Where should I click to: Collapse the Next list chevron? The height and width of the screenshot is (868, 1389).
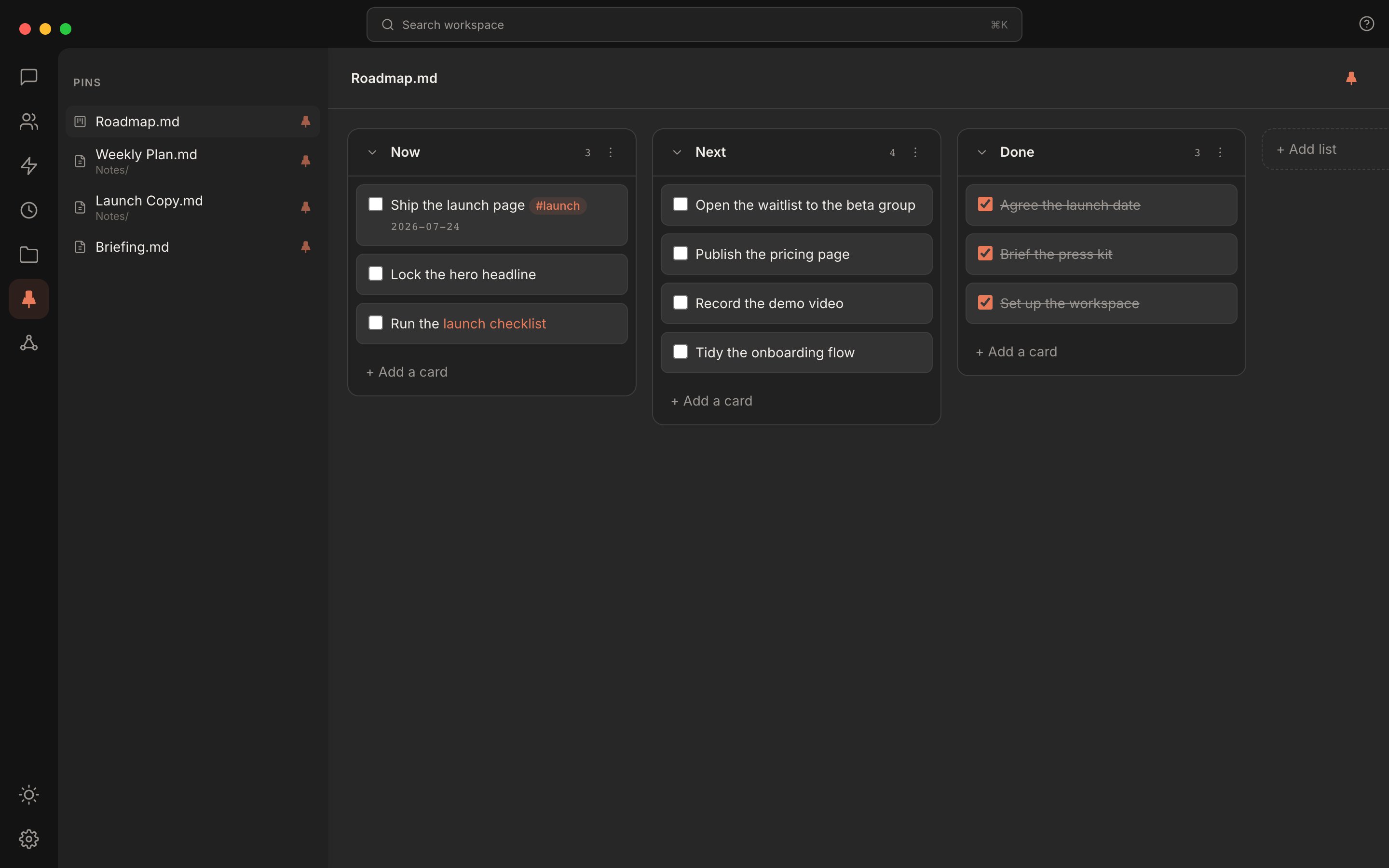pos(677,152)
